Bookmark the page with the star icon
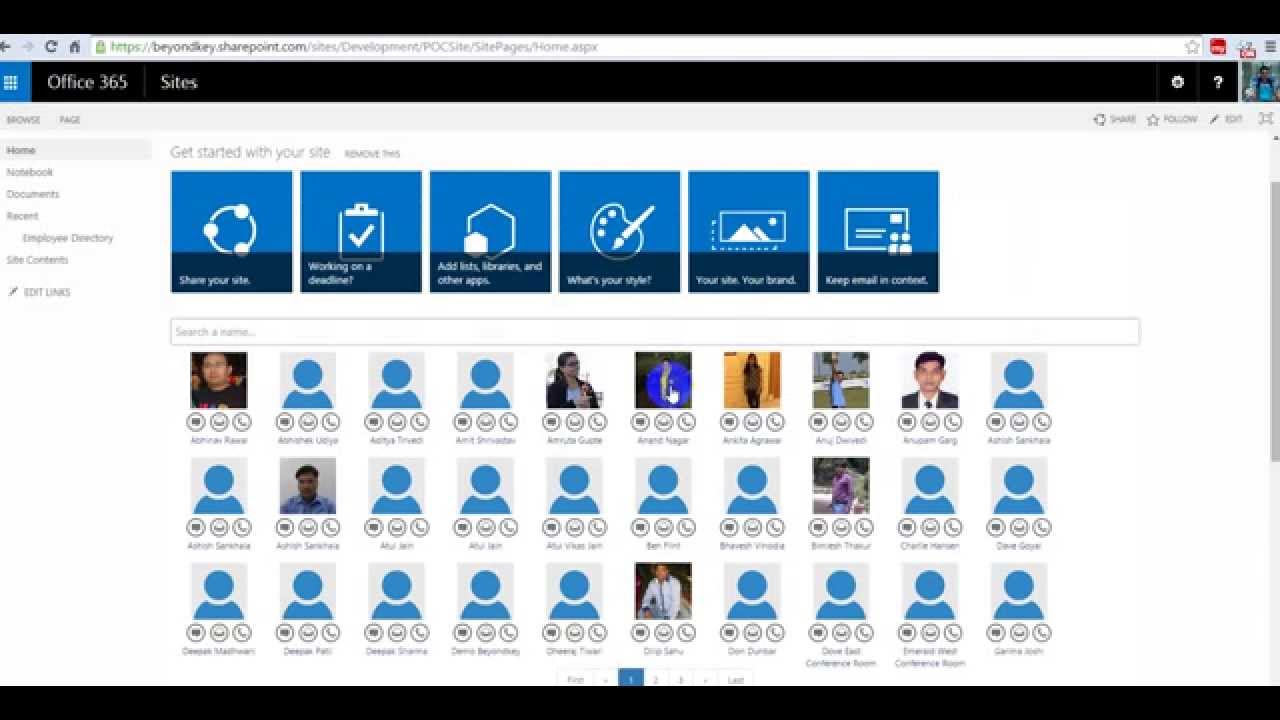 1192,46
